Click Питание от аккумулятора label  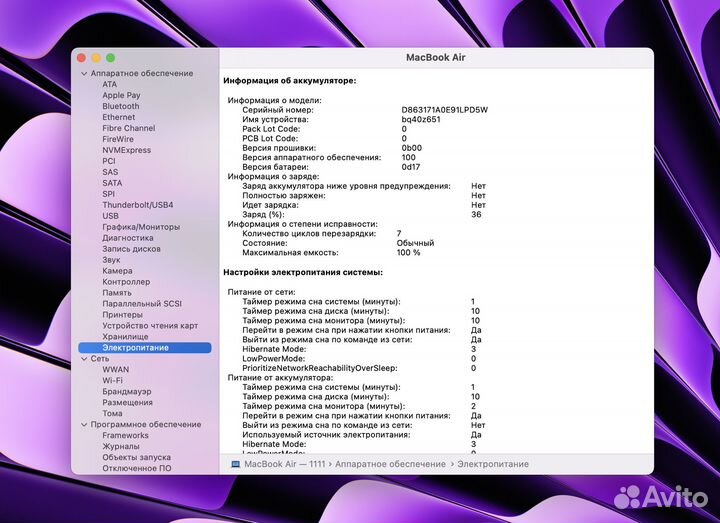280,378
